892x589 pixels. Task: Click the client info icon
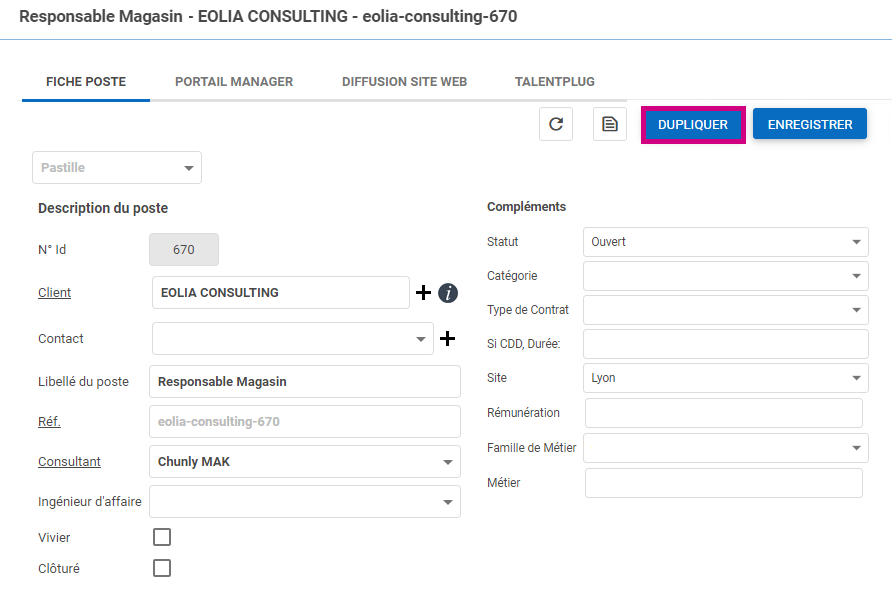(x=448, y=293)
